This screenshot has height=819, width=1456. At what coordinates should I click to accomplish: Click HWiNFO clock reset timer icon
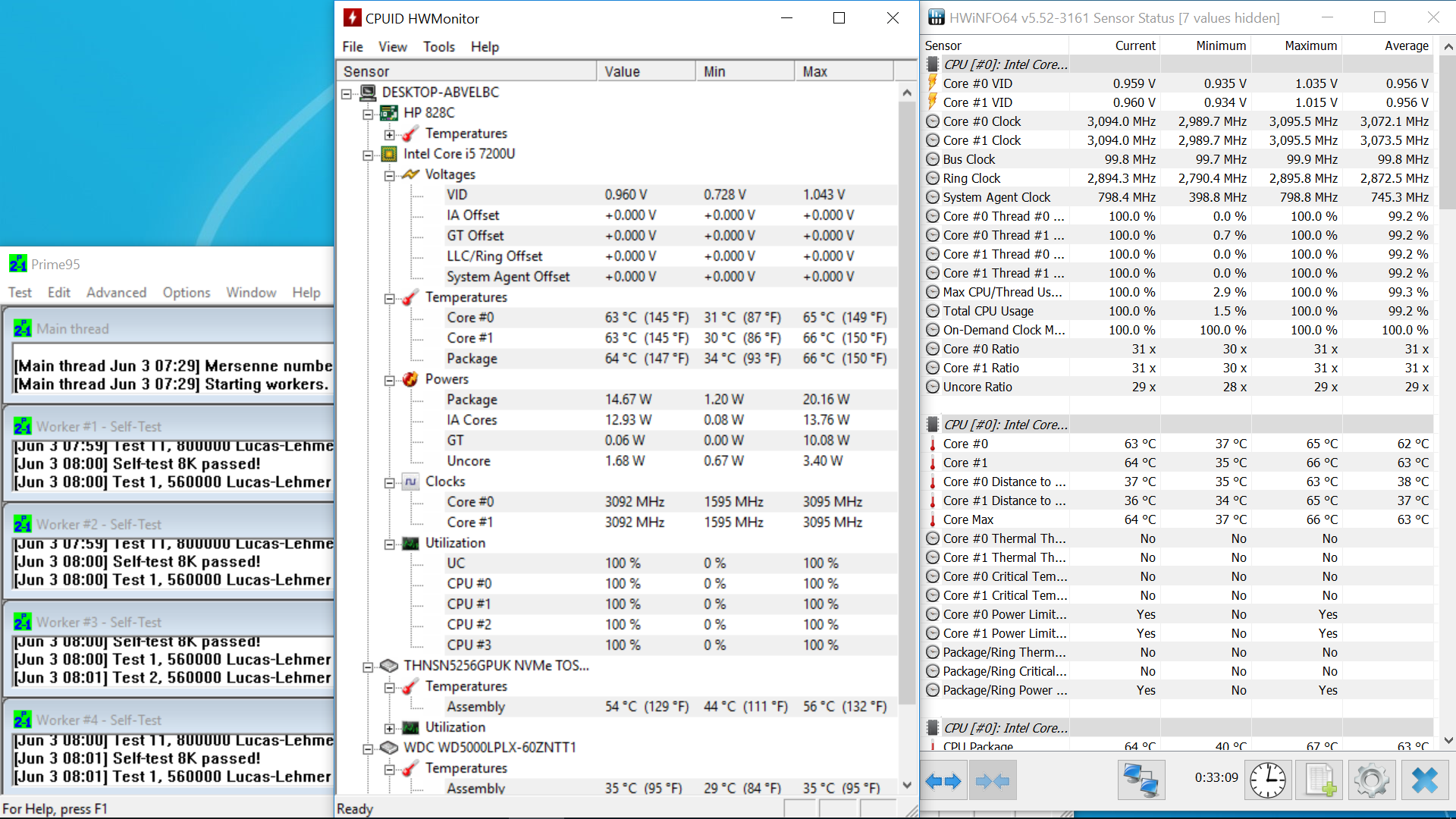point(1267,780)
